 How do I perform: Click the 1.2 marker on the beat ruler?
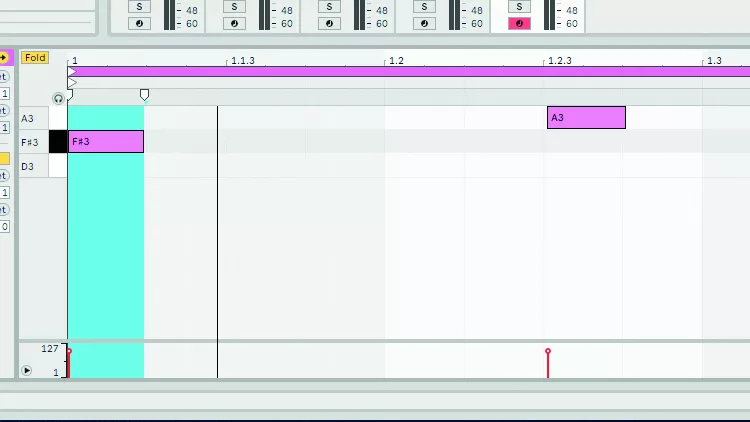click(x=395, y=61)
